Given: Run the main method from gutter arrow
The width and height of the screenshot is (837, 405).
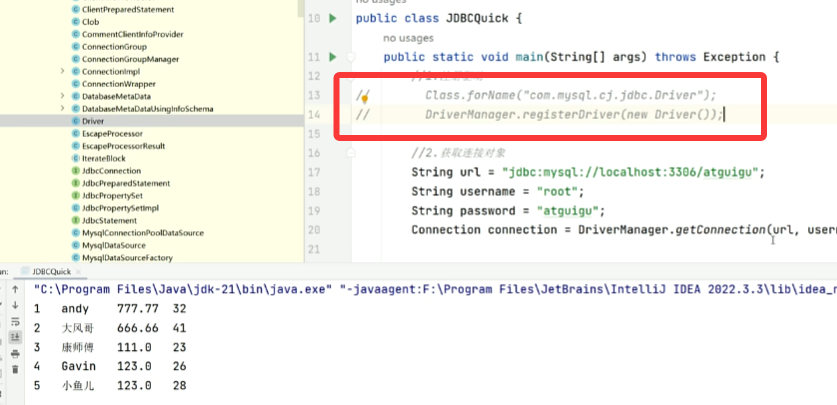Looking at the screenshot, I should (x=333, y=57).
